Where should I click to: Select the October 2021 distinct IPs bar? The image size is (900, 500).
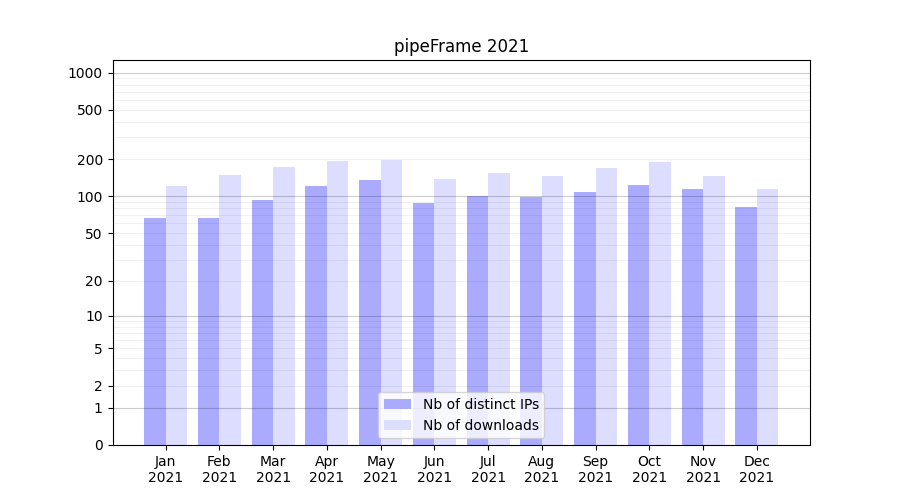[638, 315]
